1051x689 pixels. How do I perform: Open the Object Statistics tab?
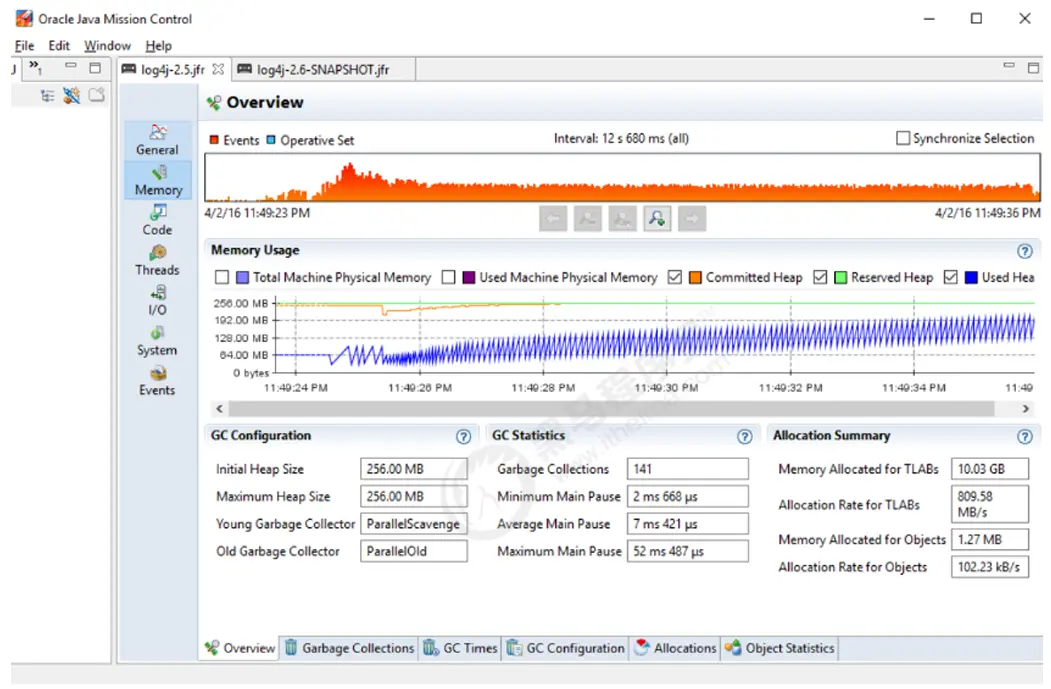click(x=779, y=648)
